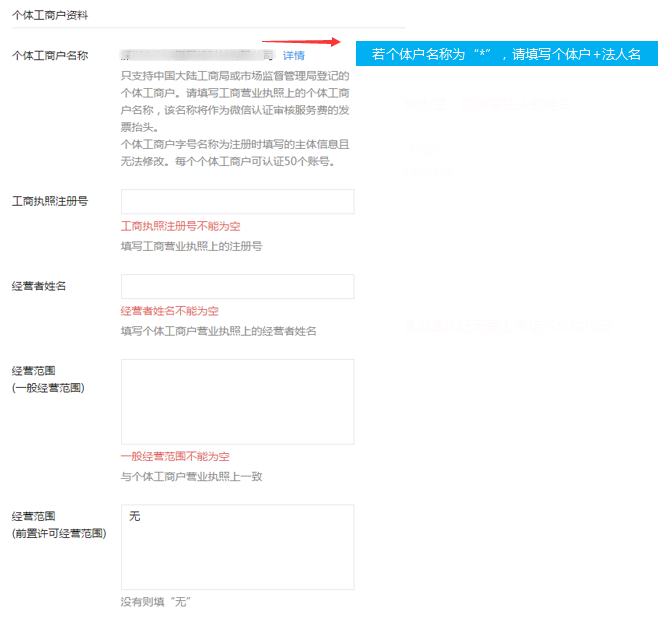Click the 经营范围 (一般经营范围) label
Screen dimensions: 669x620
pyautogui.click(x=47, y=379)
